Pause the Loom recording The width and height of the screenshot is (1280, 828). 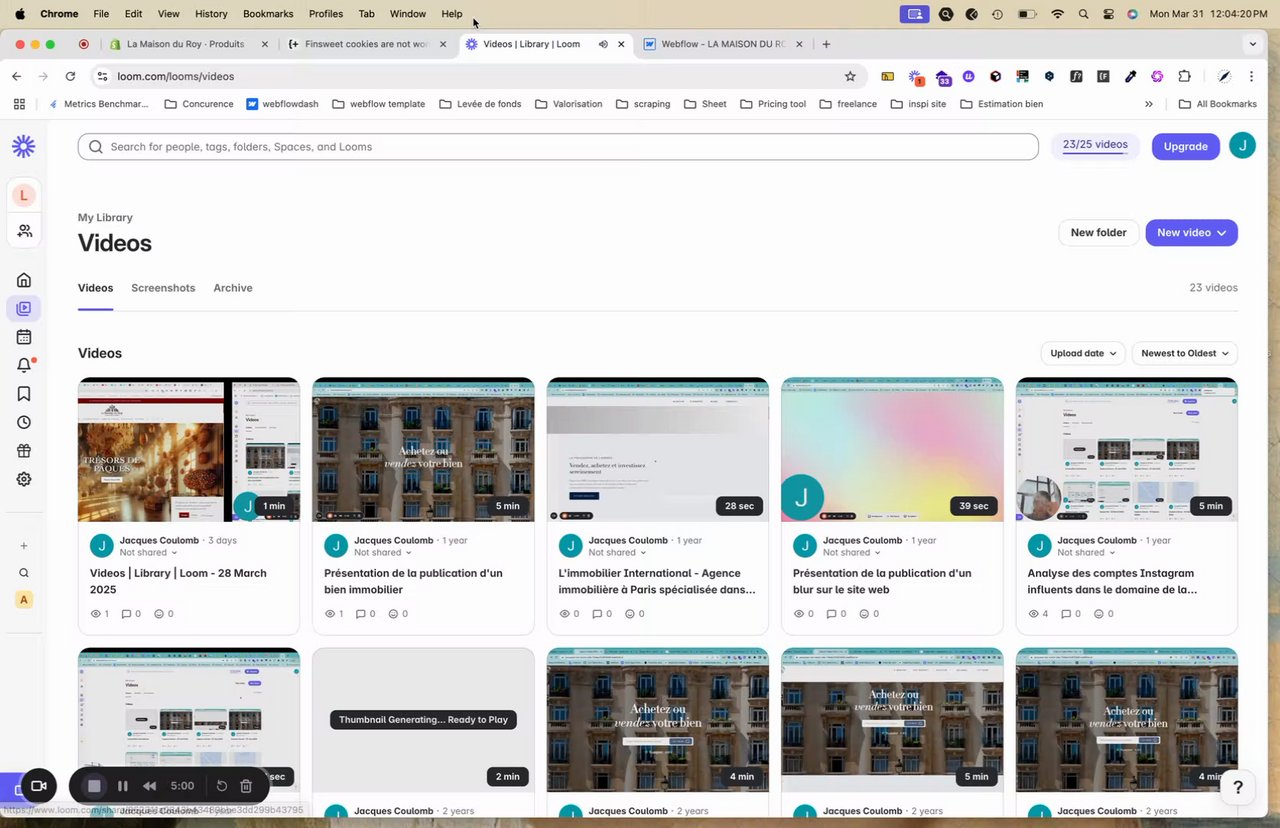[x=123, y=786]
